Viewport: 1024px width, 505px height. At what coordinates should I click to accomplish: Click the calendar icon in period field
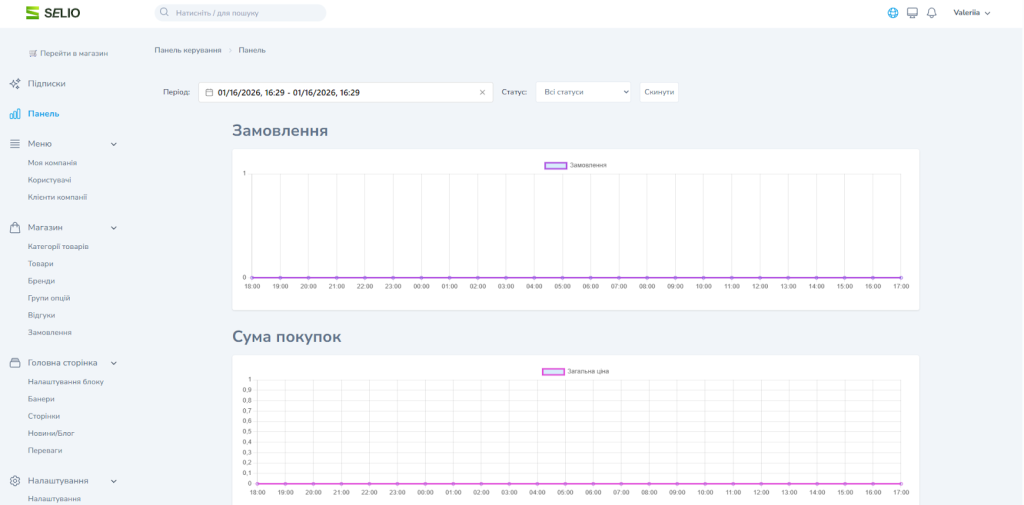pos(209,92)
